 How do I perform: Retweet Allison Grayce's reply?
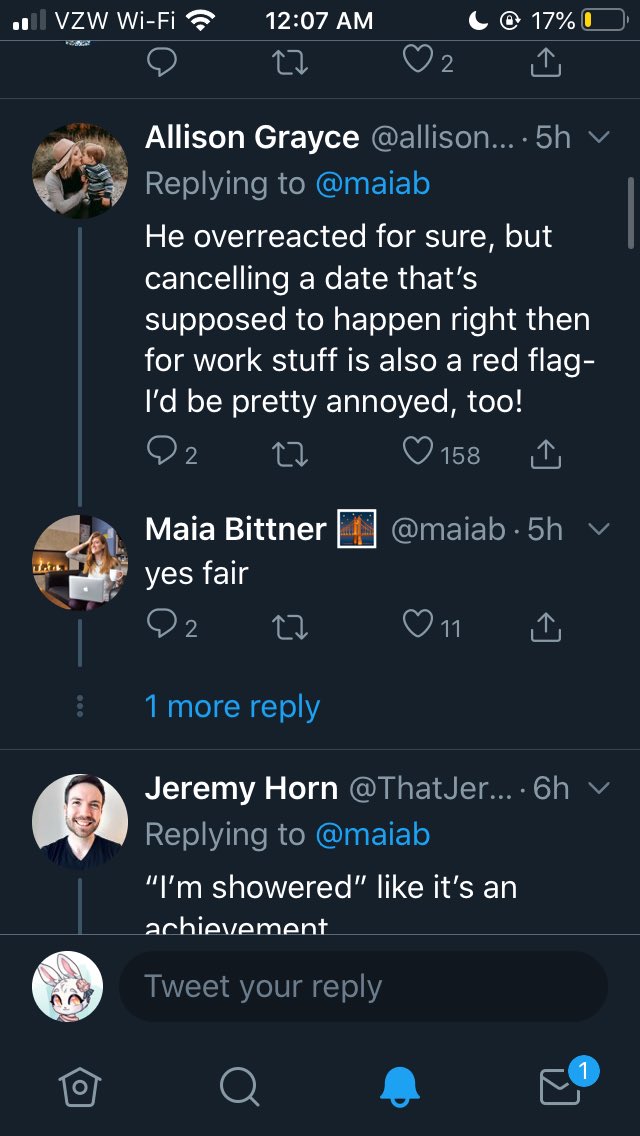290,454
